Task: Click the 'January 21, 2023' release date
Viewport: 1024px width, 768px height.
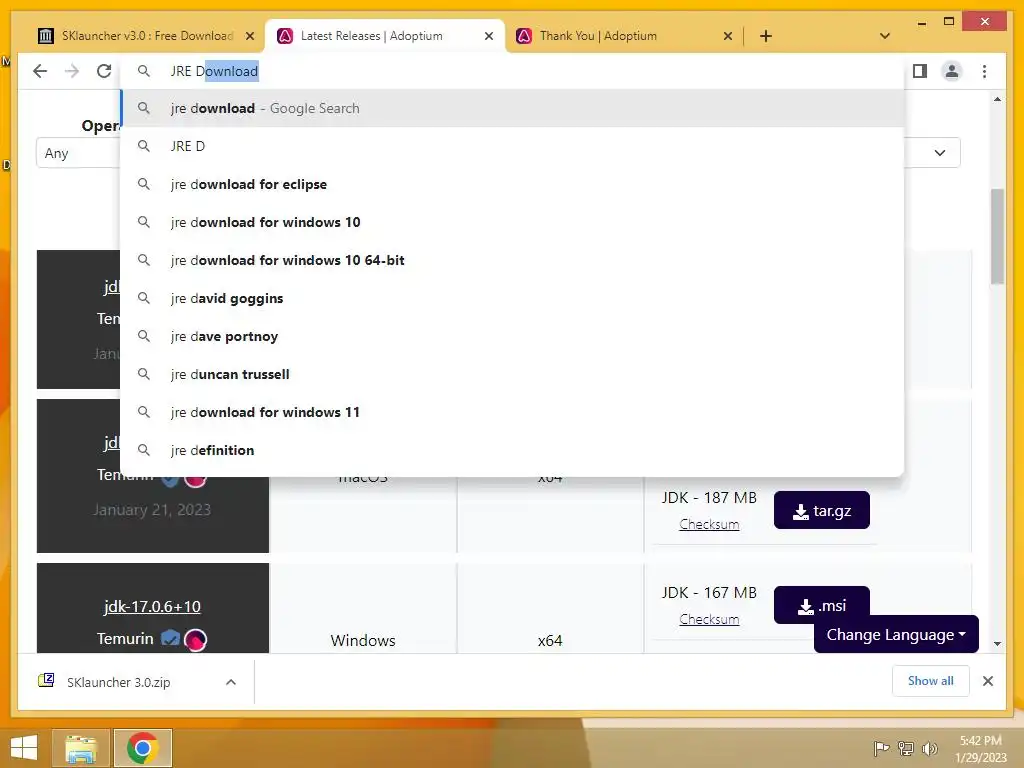Action: (x=152, y=509)
